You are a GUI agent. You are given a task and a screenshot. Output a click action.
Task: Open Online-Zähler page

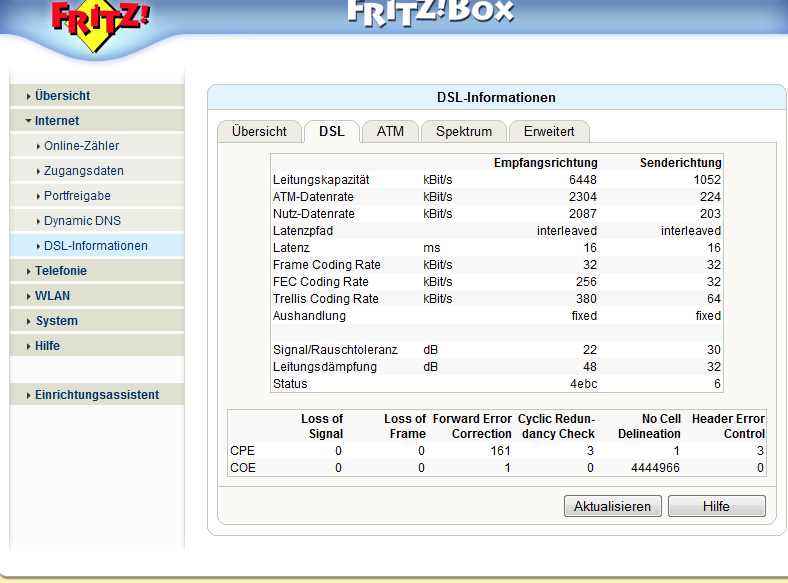pyautogui.click(x=97, y=146)
